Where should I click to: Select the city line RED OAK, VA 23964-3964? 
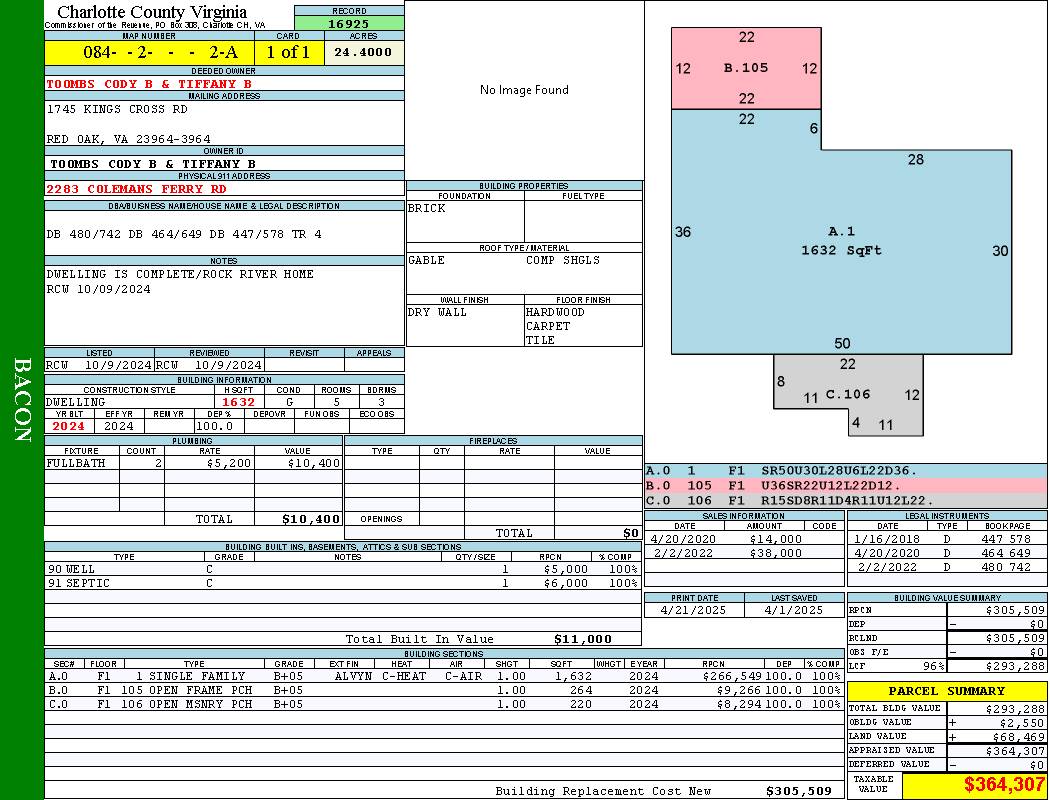(x=129, y=139)
